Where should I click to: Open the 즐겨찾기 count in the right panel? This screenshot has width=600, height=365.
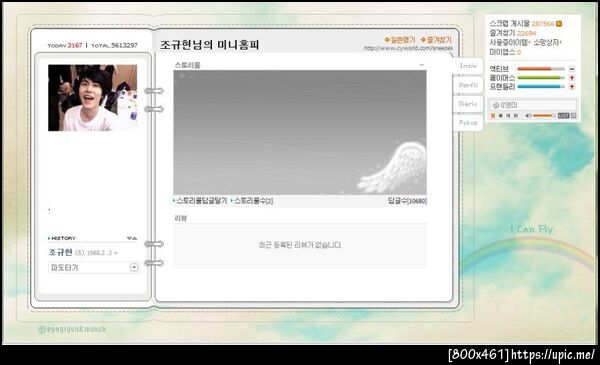tap(526, 33)
